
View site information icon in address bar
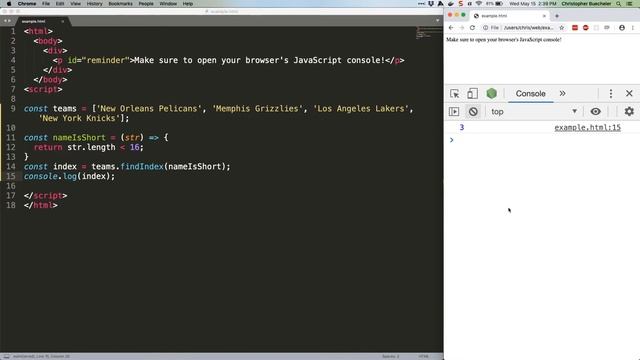coord(485,28)
